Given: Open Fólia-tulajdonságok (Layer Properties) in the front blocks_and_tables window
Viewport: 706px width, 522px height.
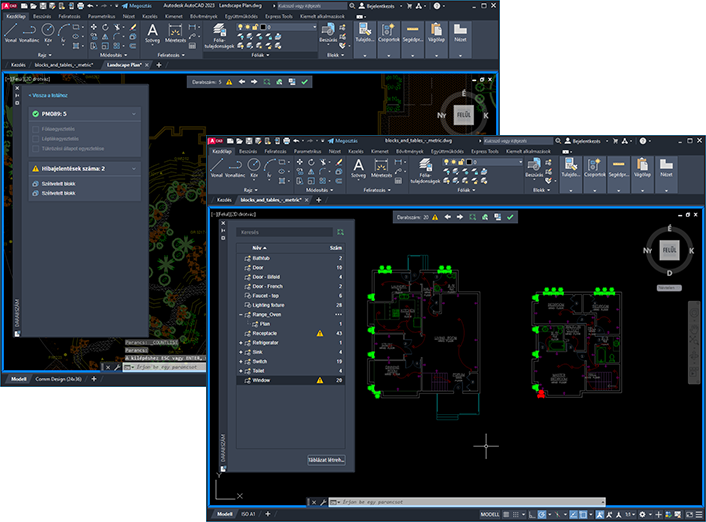Looking at the screenshot, I should (425, 171).
